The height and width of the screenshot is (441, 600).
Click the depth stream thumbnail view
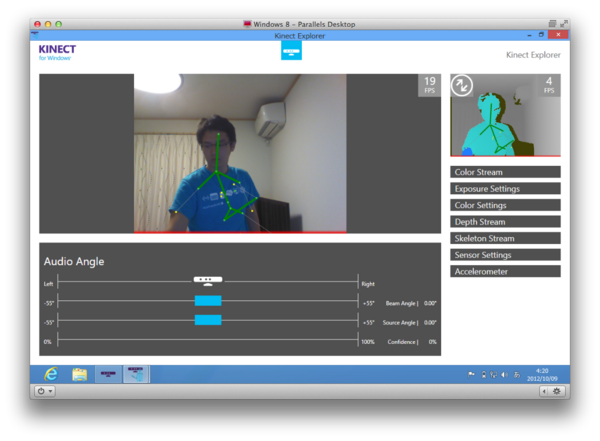pos(505,115)
